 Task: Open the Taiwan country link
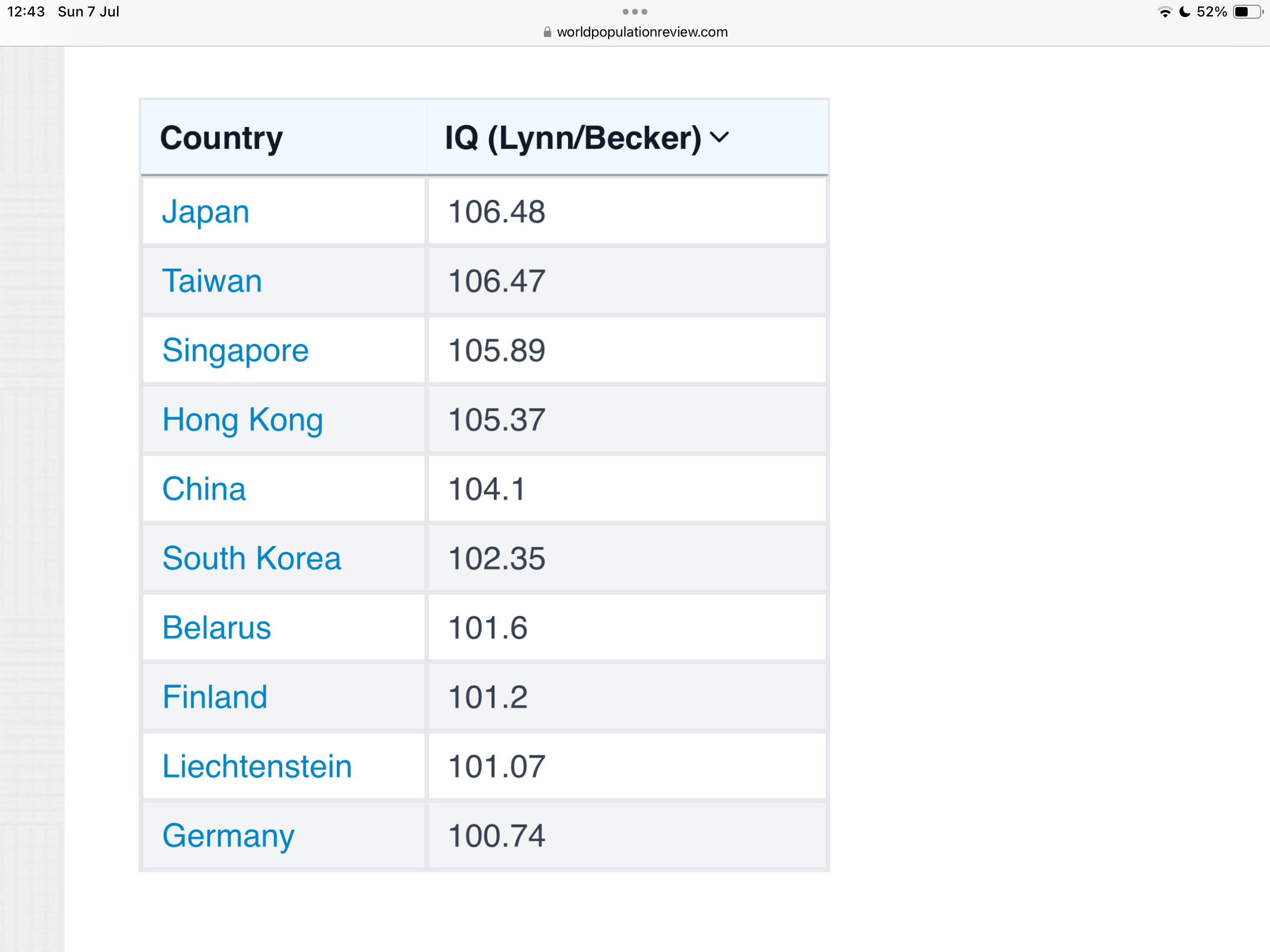coord(212,281)
